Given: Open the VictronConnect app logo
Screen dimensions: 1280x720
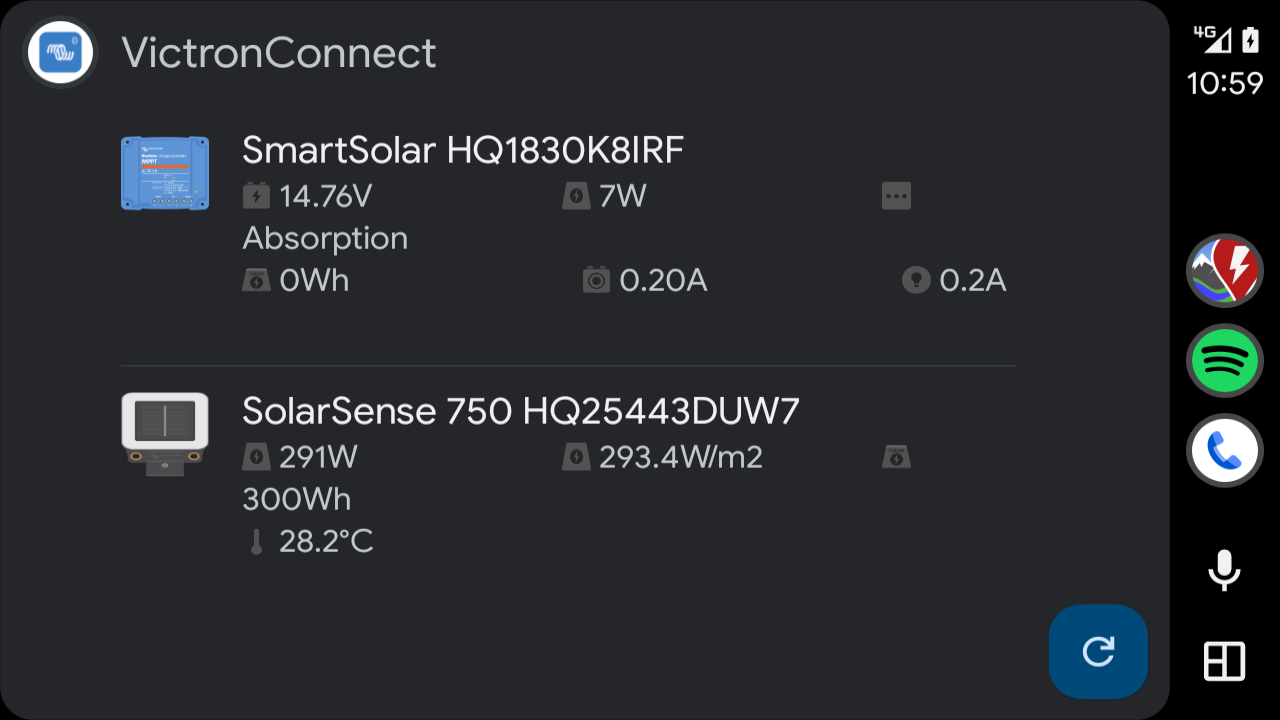Looking at the screenshot, I should (59, 52).
